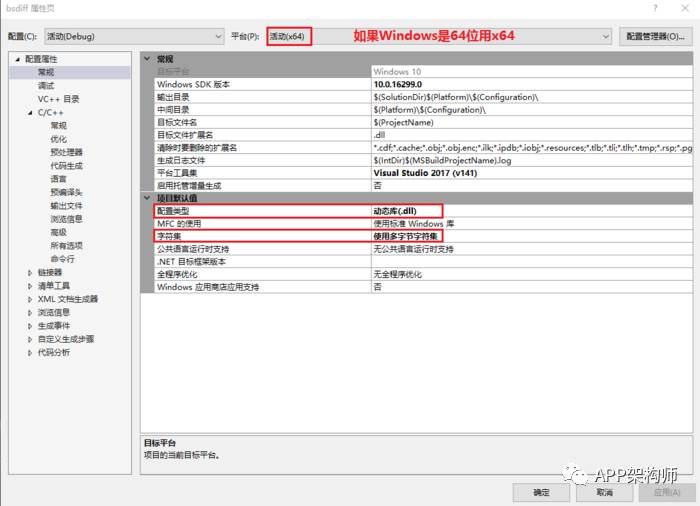This screenshot has width=700, height=506.
Task: Click the 目标文件扩展名 .dll value
Action: [532, 135]
